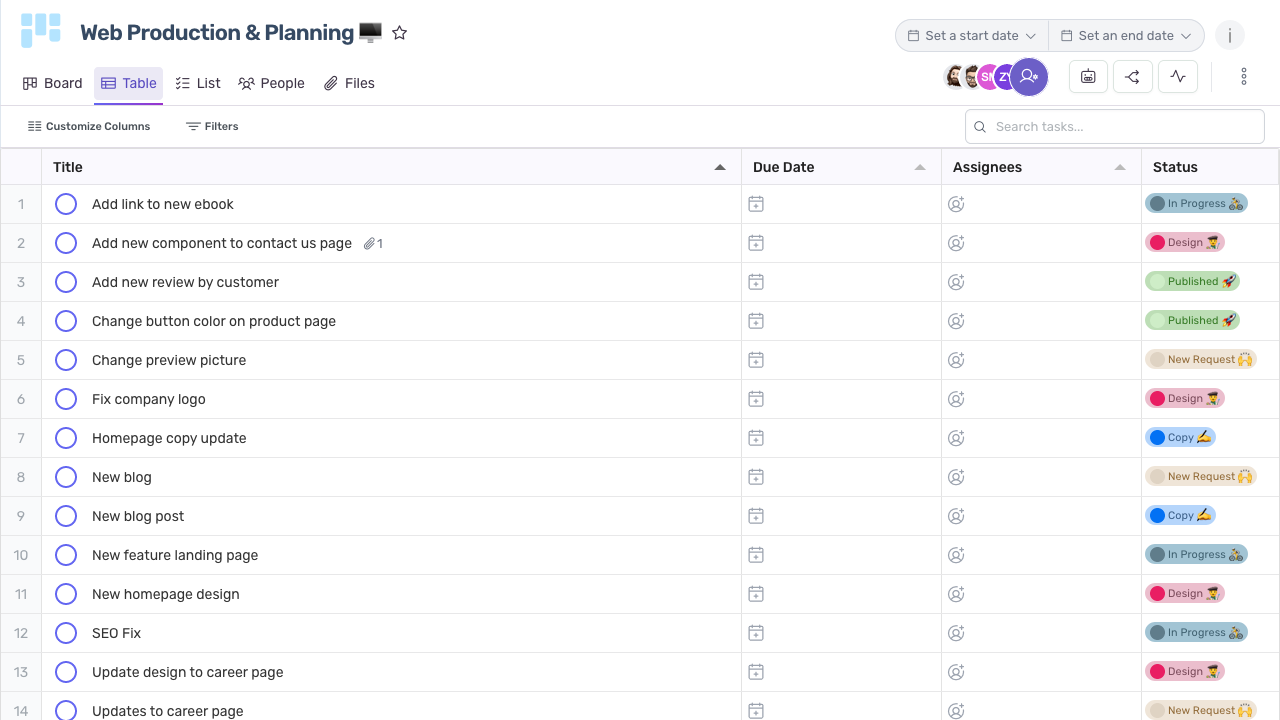Open the three-dot more options menu
The width and height of the screenshot is (1280, 720).
1244,77
